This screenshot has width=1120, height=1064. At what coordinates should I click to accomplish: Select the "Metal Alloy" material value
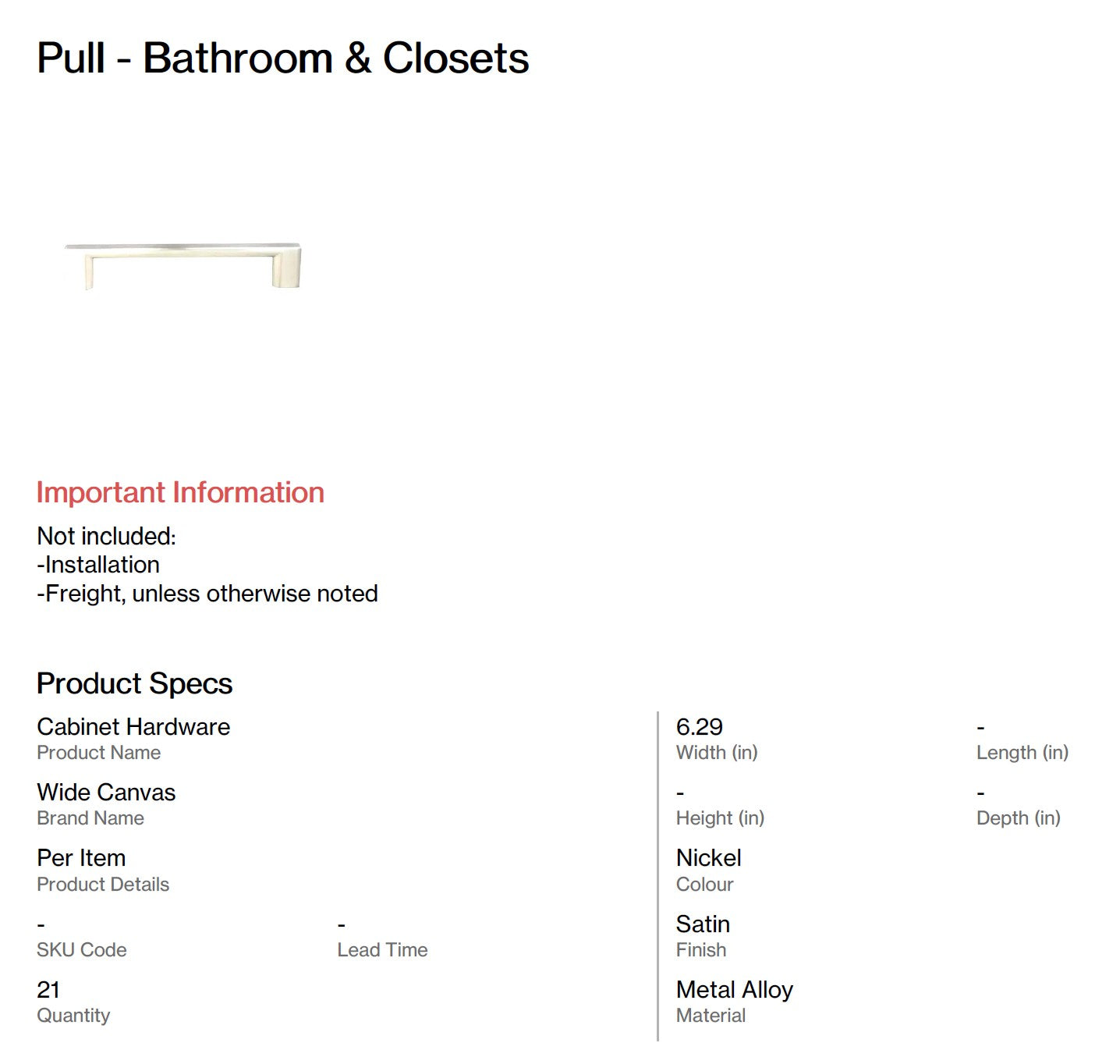click(x=734, y=990)
